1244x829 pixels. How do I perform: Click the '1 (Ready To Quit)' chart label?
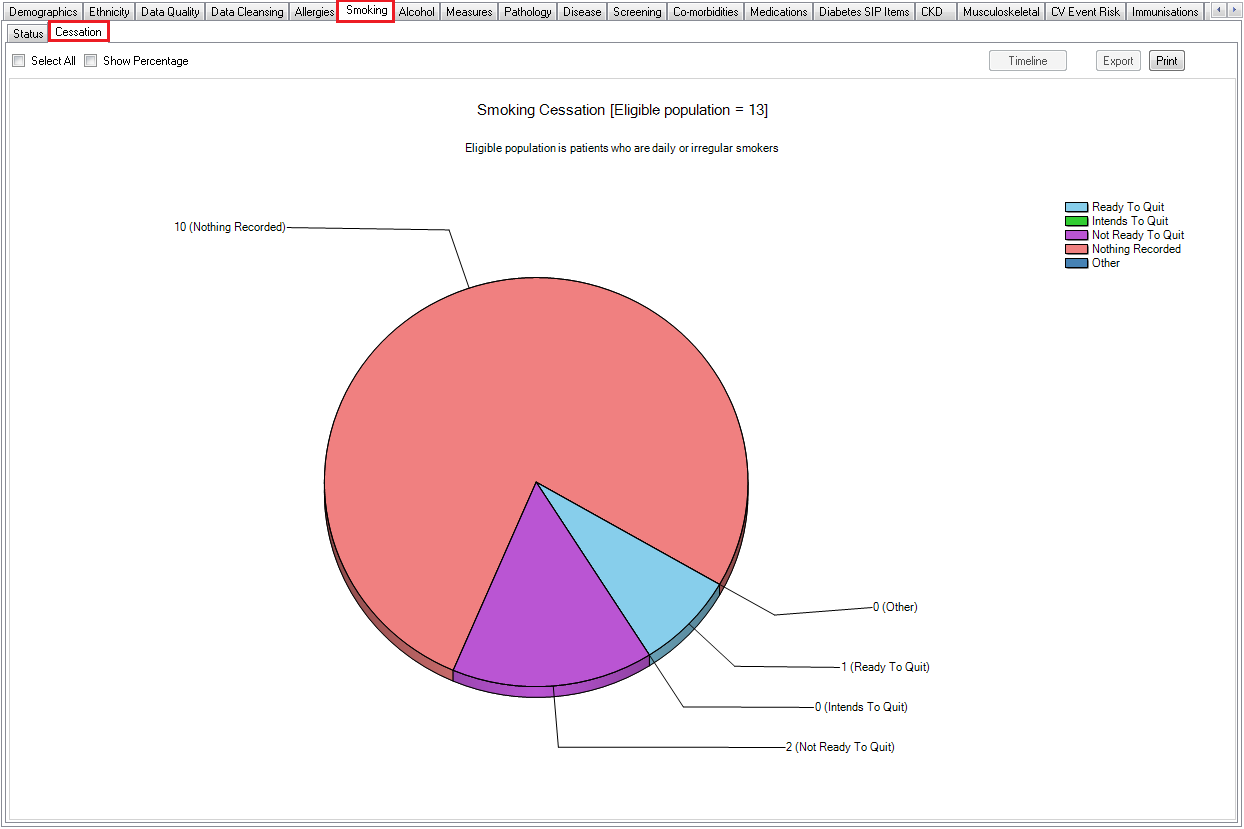point(885,667)
